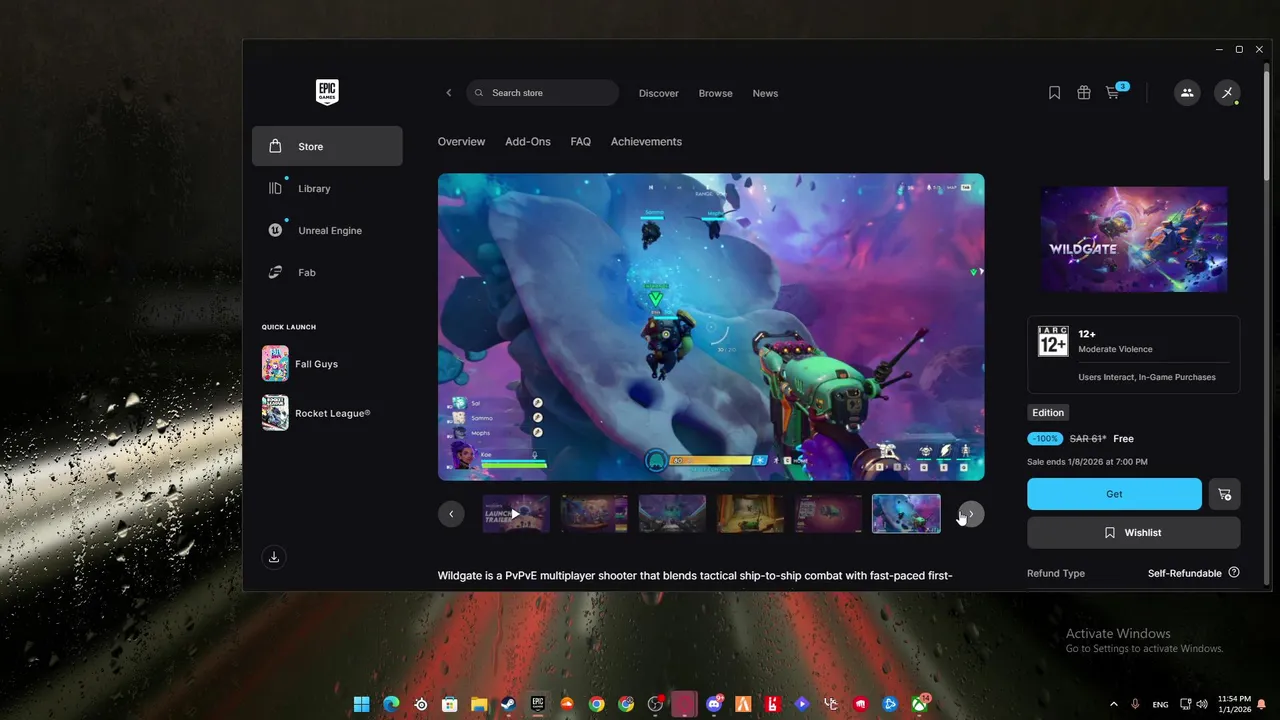This screenshot has height=720, width=1280.
Task: Open News in the top navigation
Action: [765, 93]
